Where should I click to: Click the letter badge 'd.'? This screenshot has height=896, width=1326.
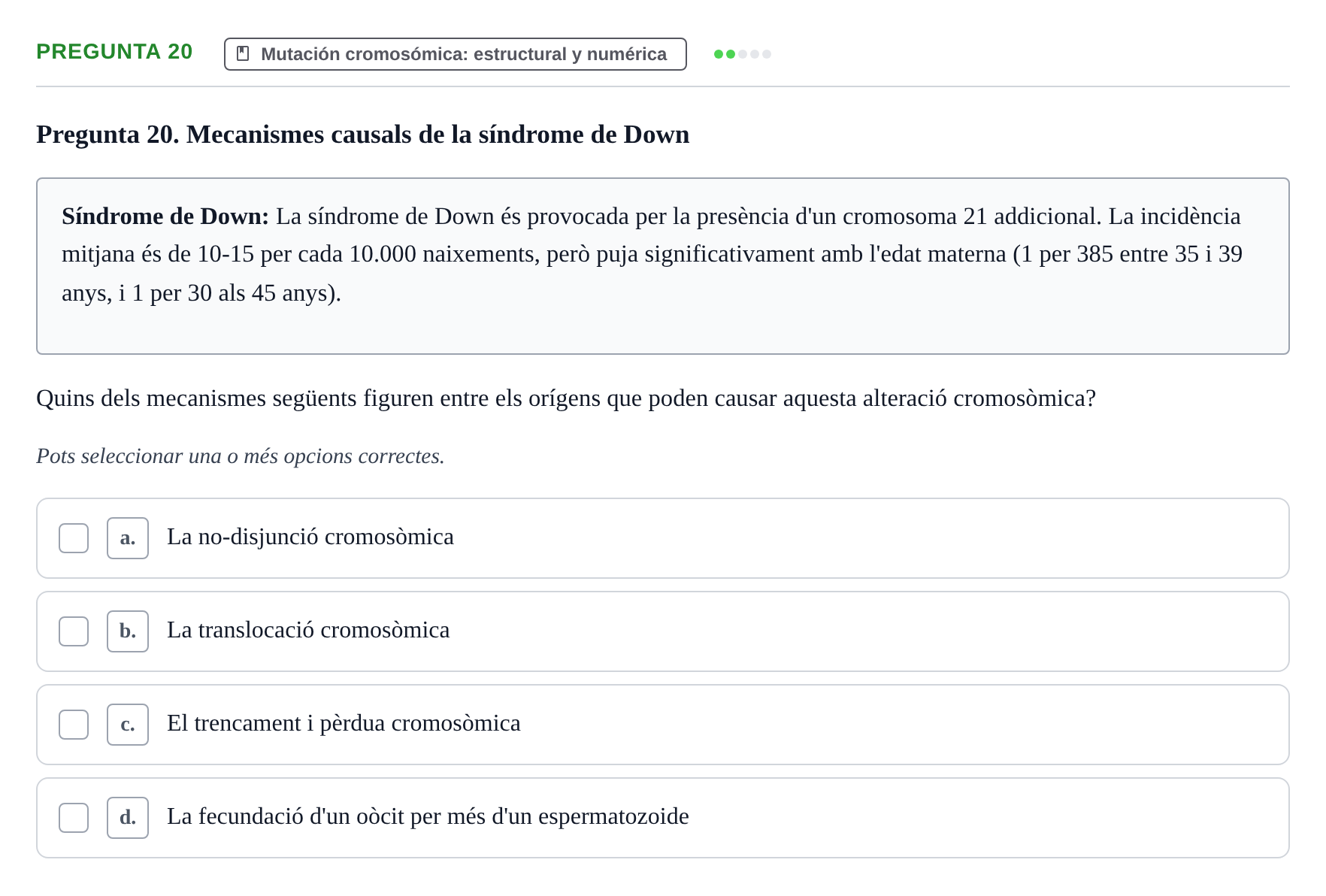tap(128, 818)
